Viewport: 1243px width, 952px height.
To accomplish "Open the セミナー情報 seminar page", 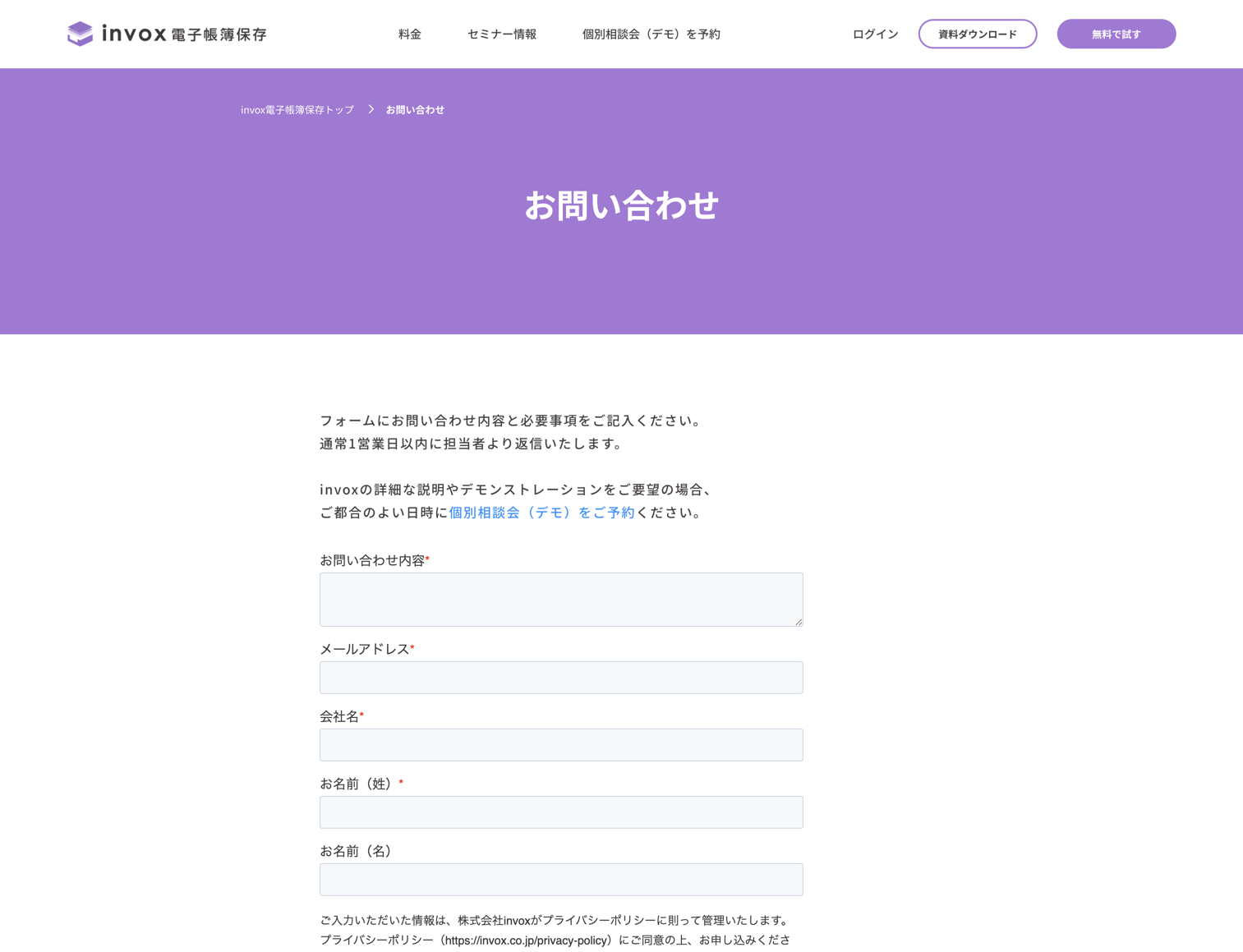I will tap(501, 34).
